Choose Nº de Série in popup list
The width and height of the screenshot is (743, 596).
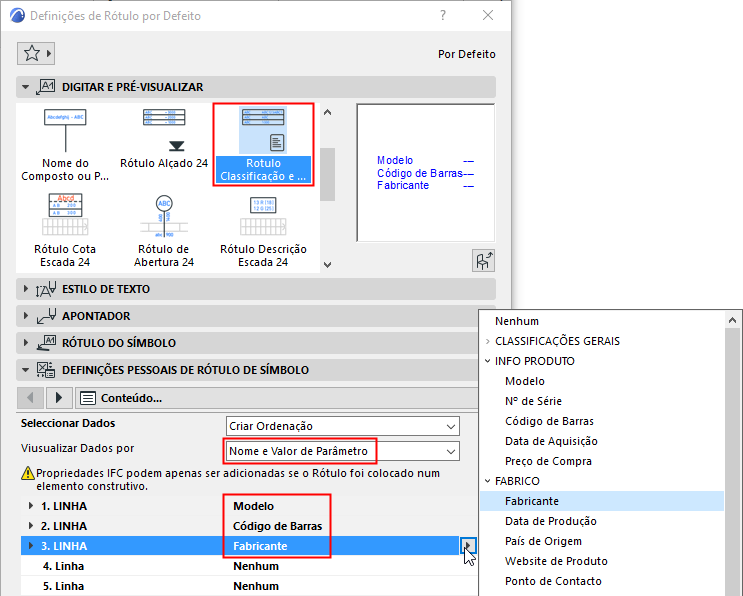point(534,401)
